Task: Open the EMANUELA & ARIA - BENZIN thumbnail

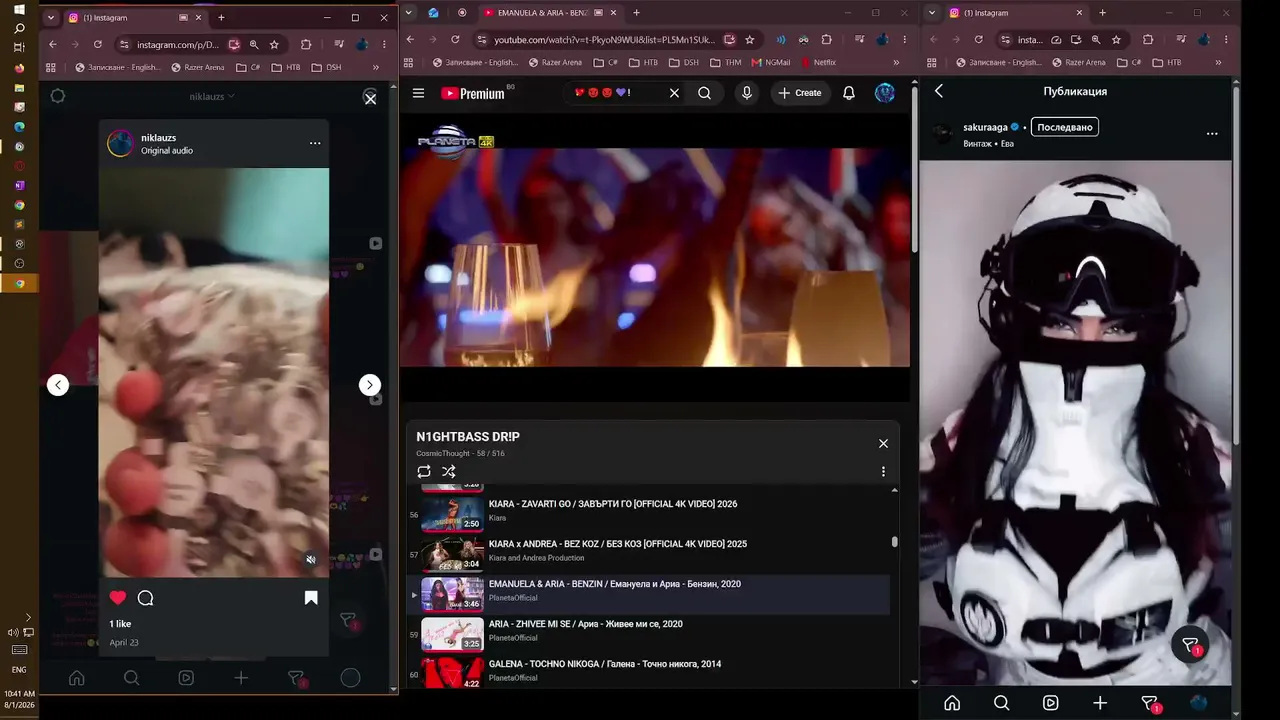Action: click(452, 594)
